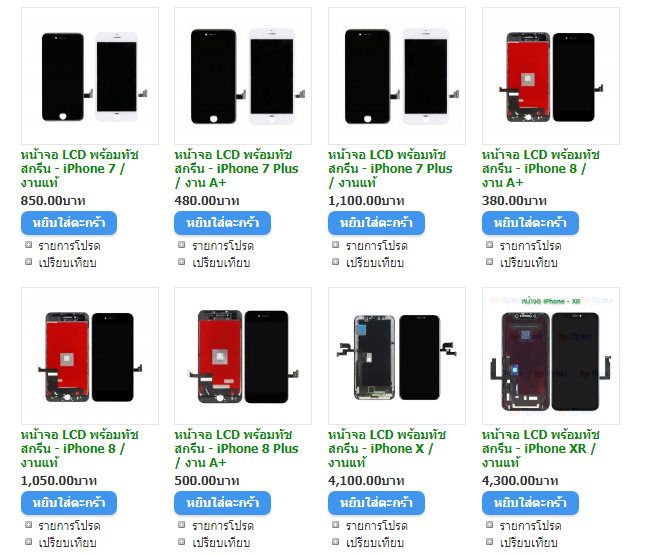Click wishlist plus icon for iPhone 8 A+ at 380 baht
Viewport: 657px width, 555px height.
tap(489, 245)
